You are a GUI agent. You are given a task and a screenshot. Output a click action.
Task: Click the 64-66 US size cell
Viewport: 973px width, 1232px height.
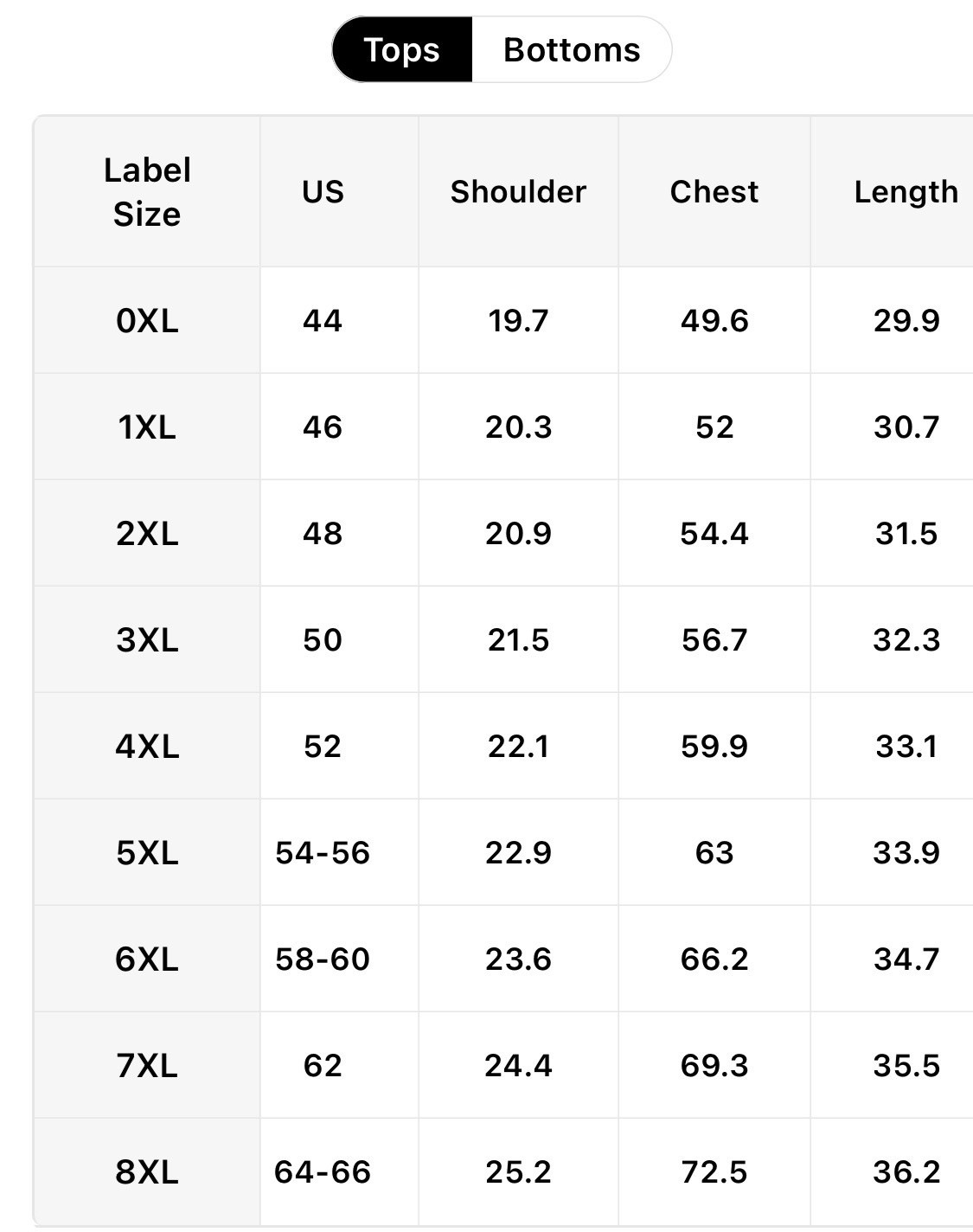pos(323,1172)
